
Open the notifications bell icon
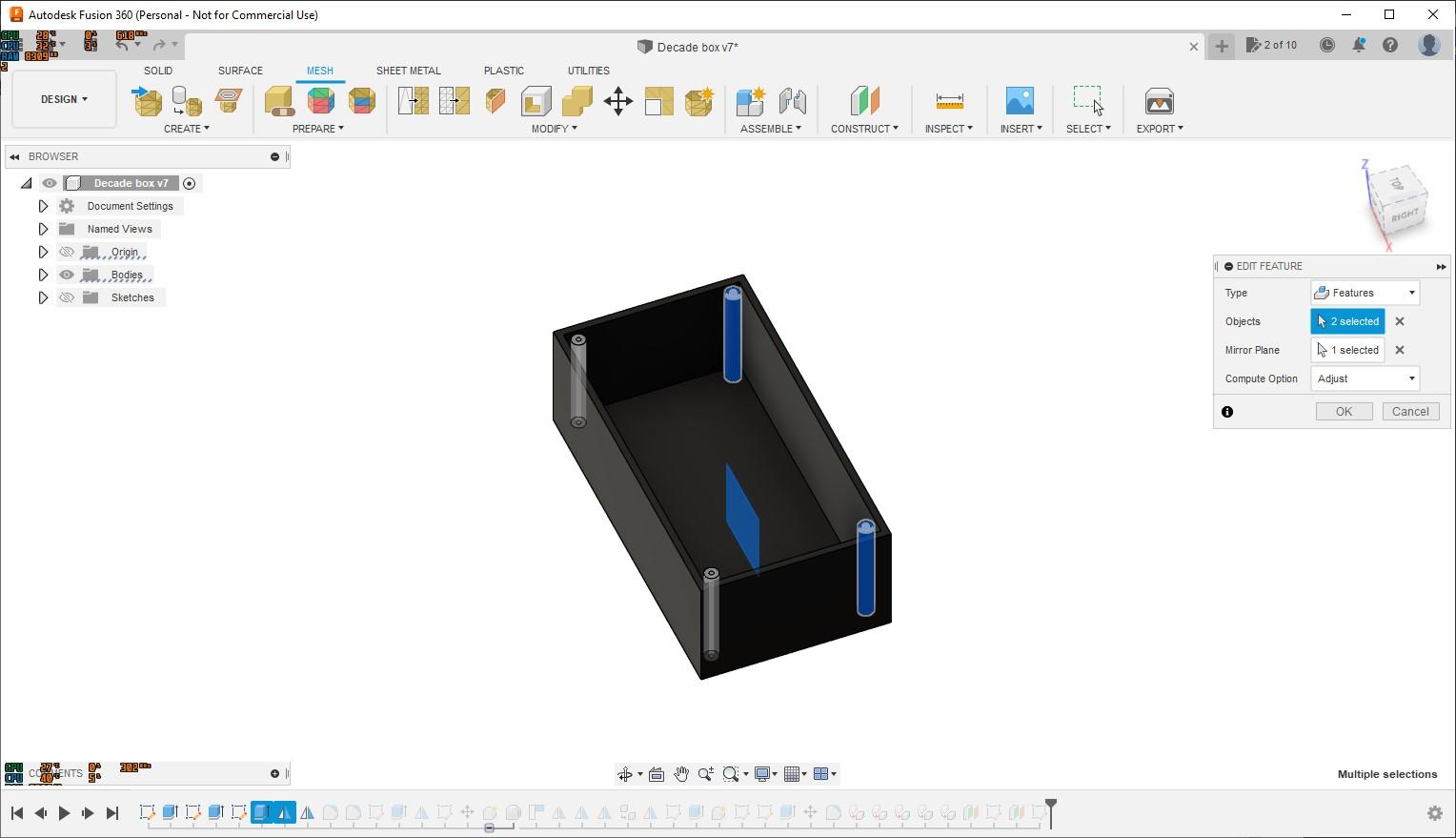(1359, 45)
